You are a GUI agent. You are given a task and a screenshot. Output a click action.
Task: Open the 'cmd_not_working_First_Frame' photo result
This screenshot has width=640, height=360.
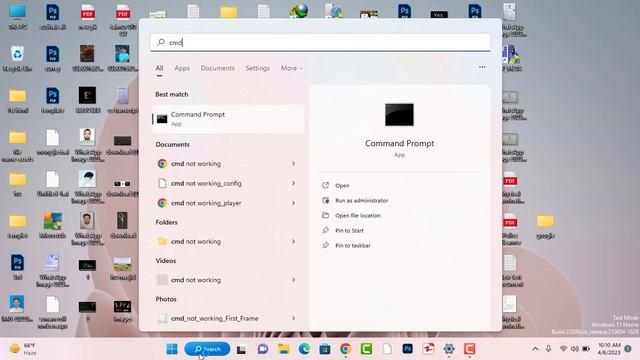pos(220,318)
